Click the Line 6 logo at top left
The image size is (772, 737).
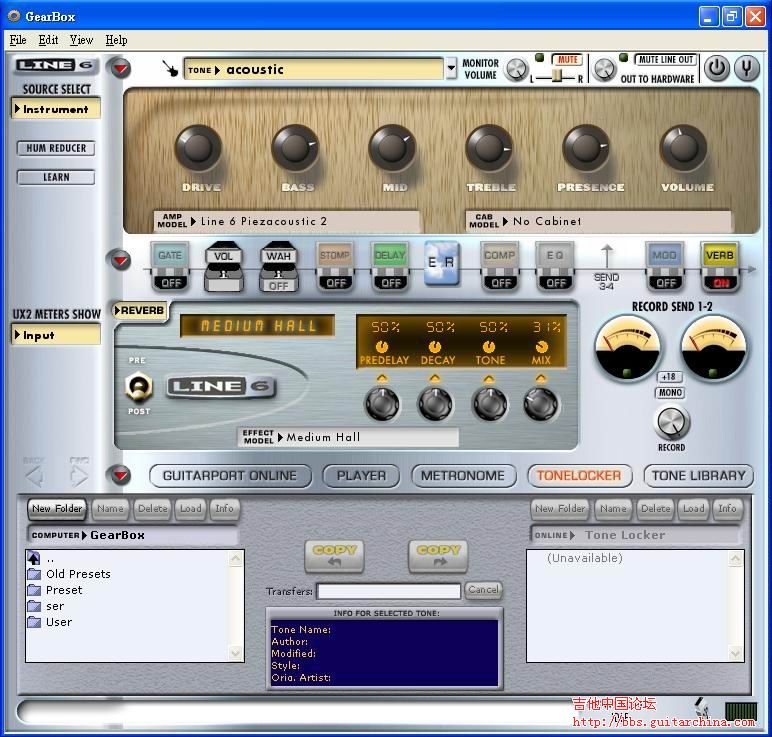tap(54, 65)
